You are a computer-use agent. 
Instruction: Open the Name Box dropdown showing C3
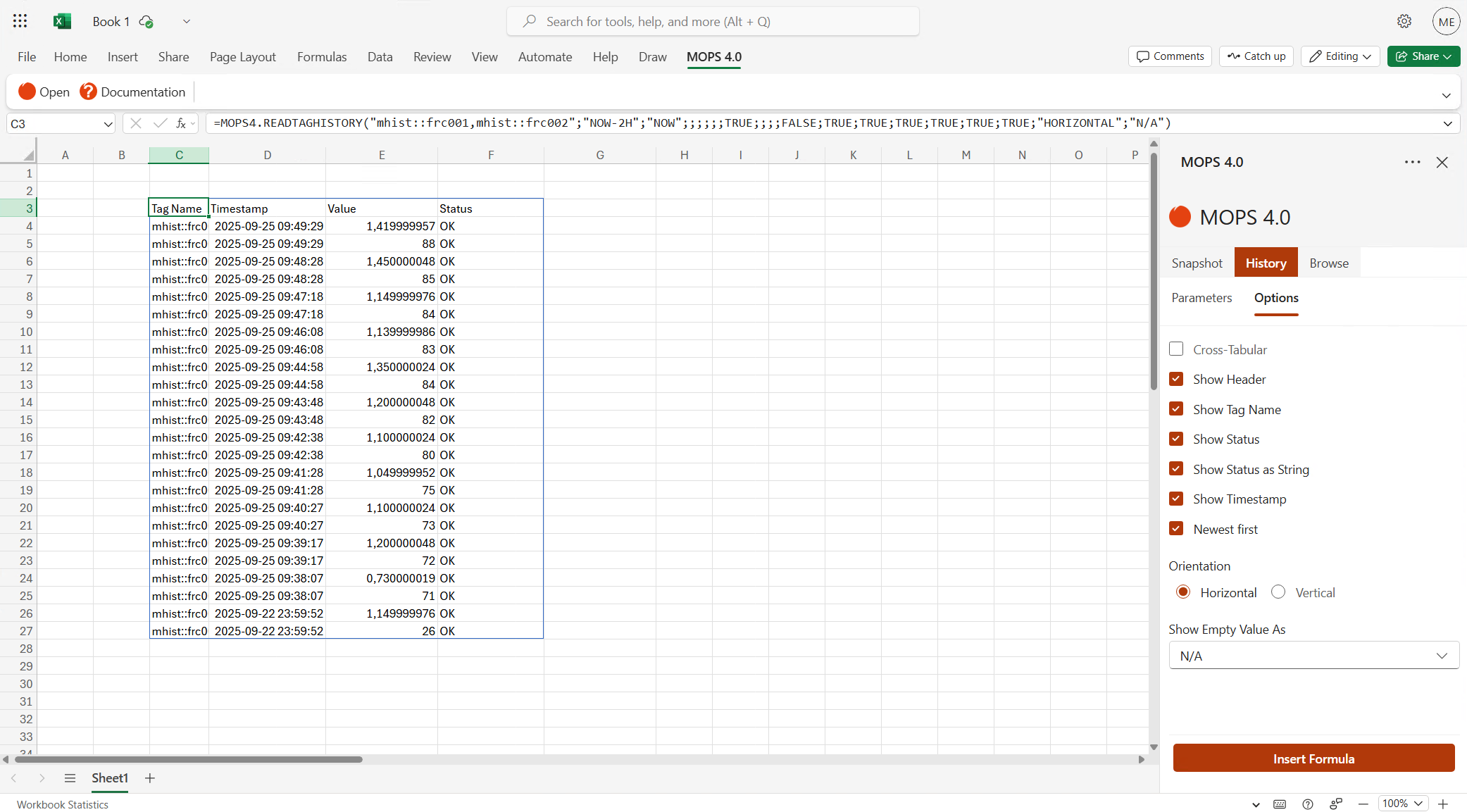[107, 123]
